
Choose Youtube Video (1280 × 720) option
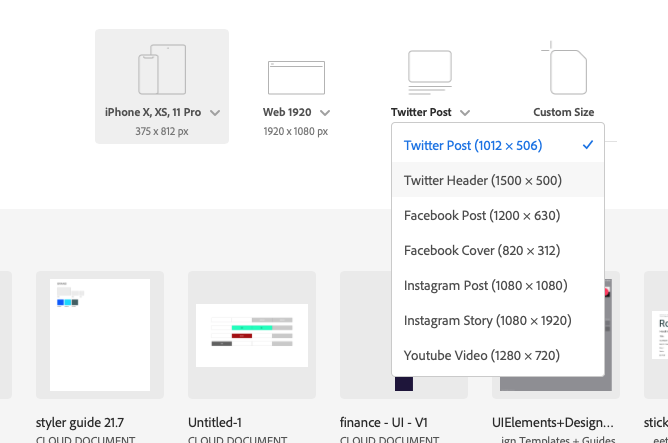click(x=498, y=355)
